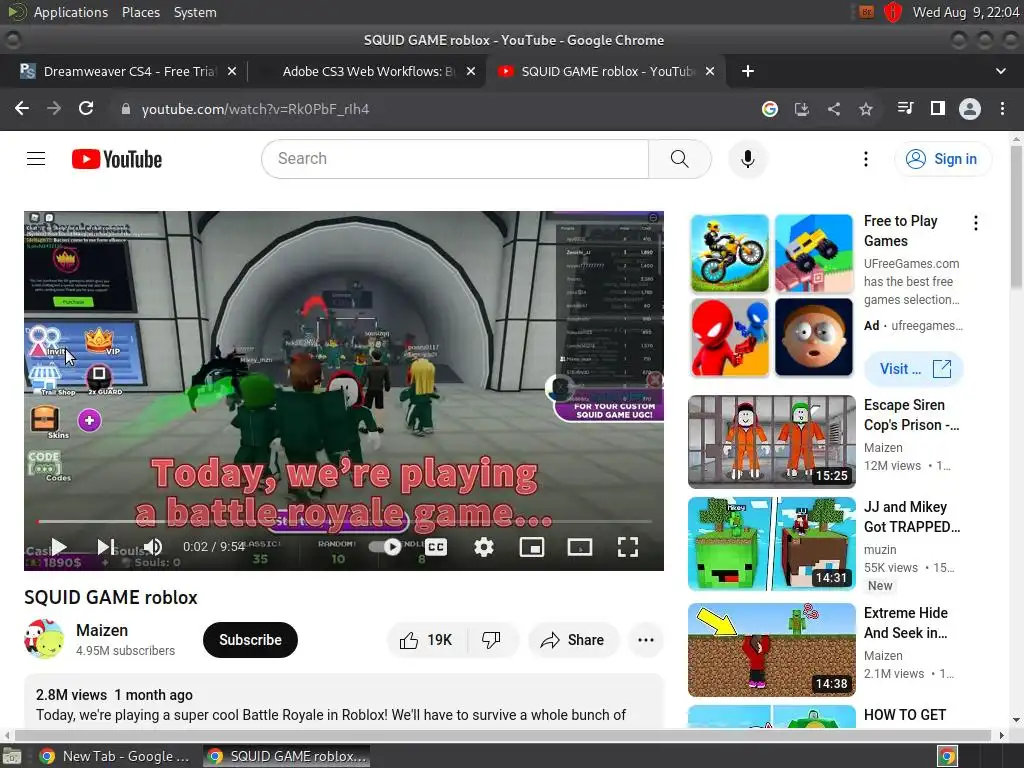1024x768 pixels.
Task: Open YouTube settings three-dot menu
Action: (866, 159)
